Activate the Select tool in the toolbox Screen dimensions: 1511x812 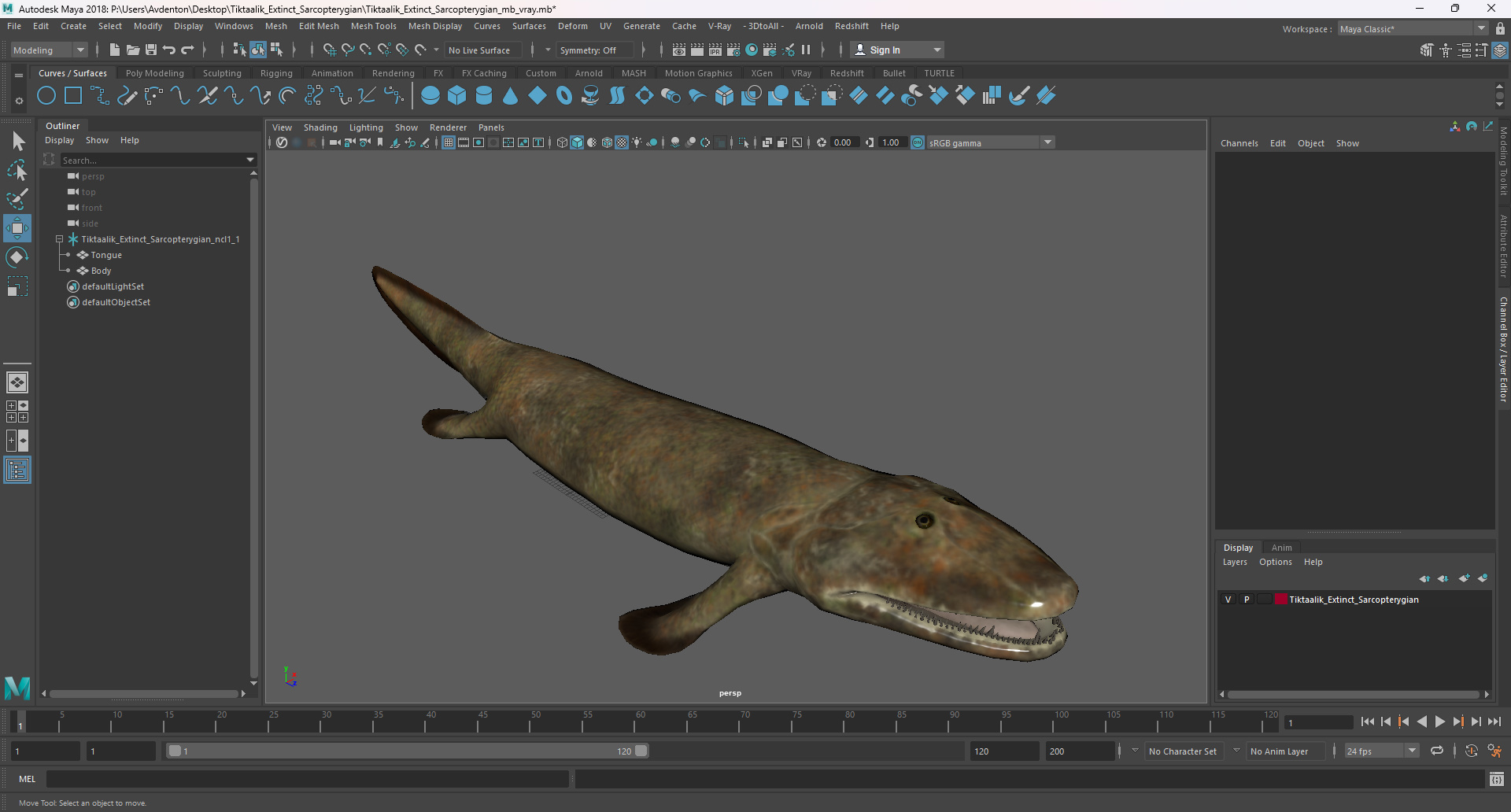(x=17, y=142)
